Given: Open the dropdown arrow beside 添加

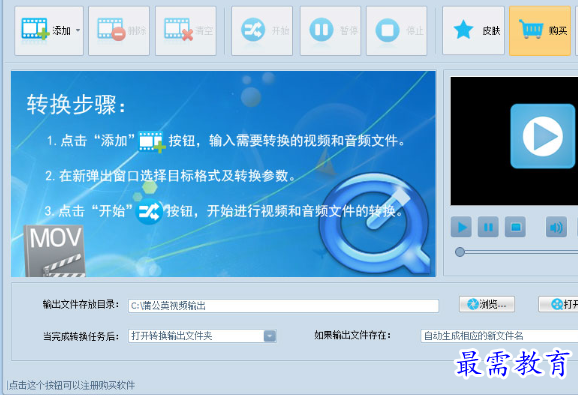Looking at the screenshot, I should (x=78, y=31).
